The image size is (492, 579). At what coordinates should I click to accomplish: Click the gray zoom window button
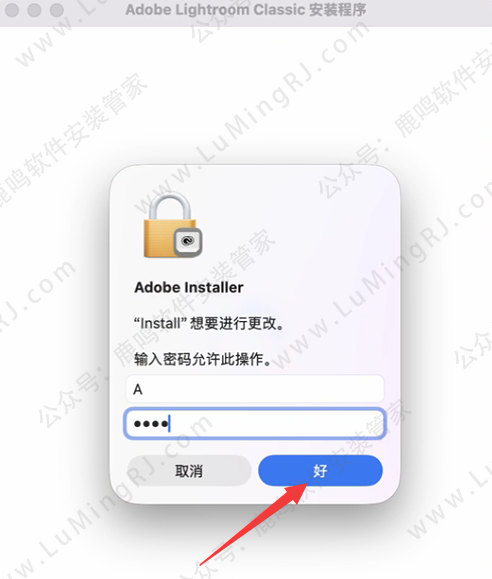(57, 10)
